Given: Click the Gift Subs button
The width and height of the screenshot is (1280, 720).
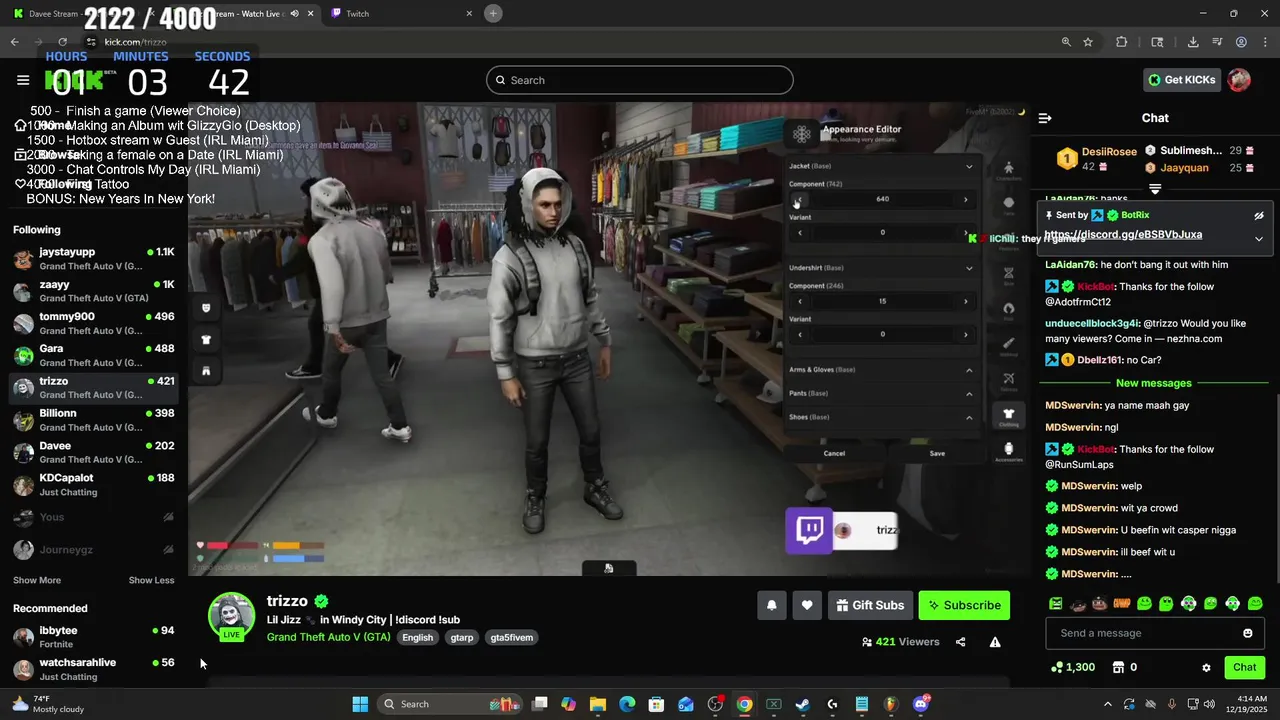Looking at the screenshot, I should point(870,605).
